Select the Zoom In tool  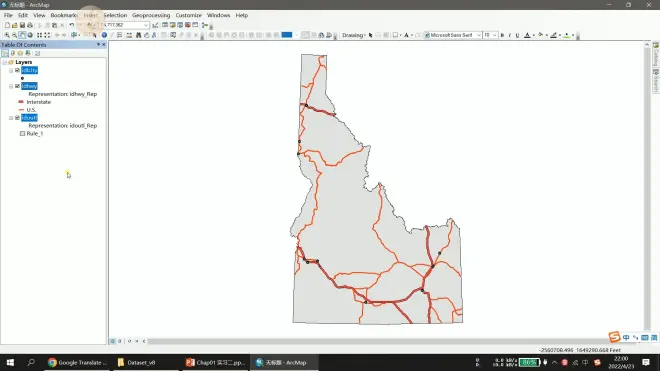[7, 35]
